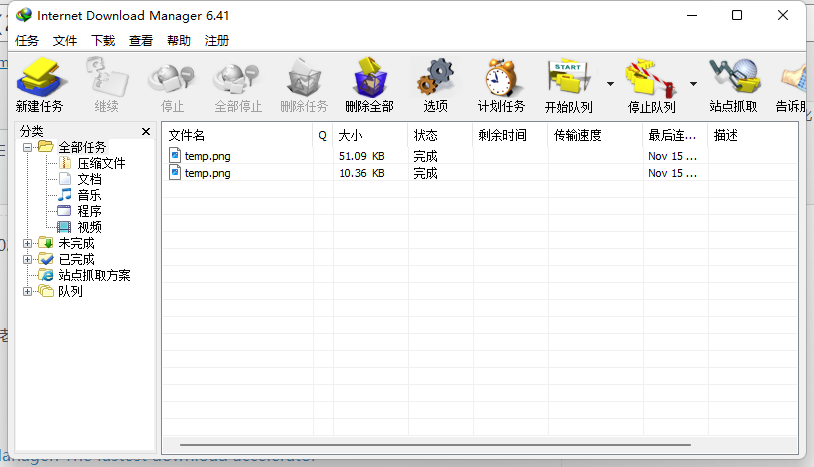Open the 注册 menu
Image resolution: width=814 pixels, height=467 pixels.
[216, 40]
